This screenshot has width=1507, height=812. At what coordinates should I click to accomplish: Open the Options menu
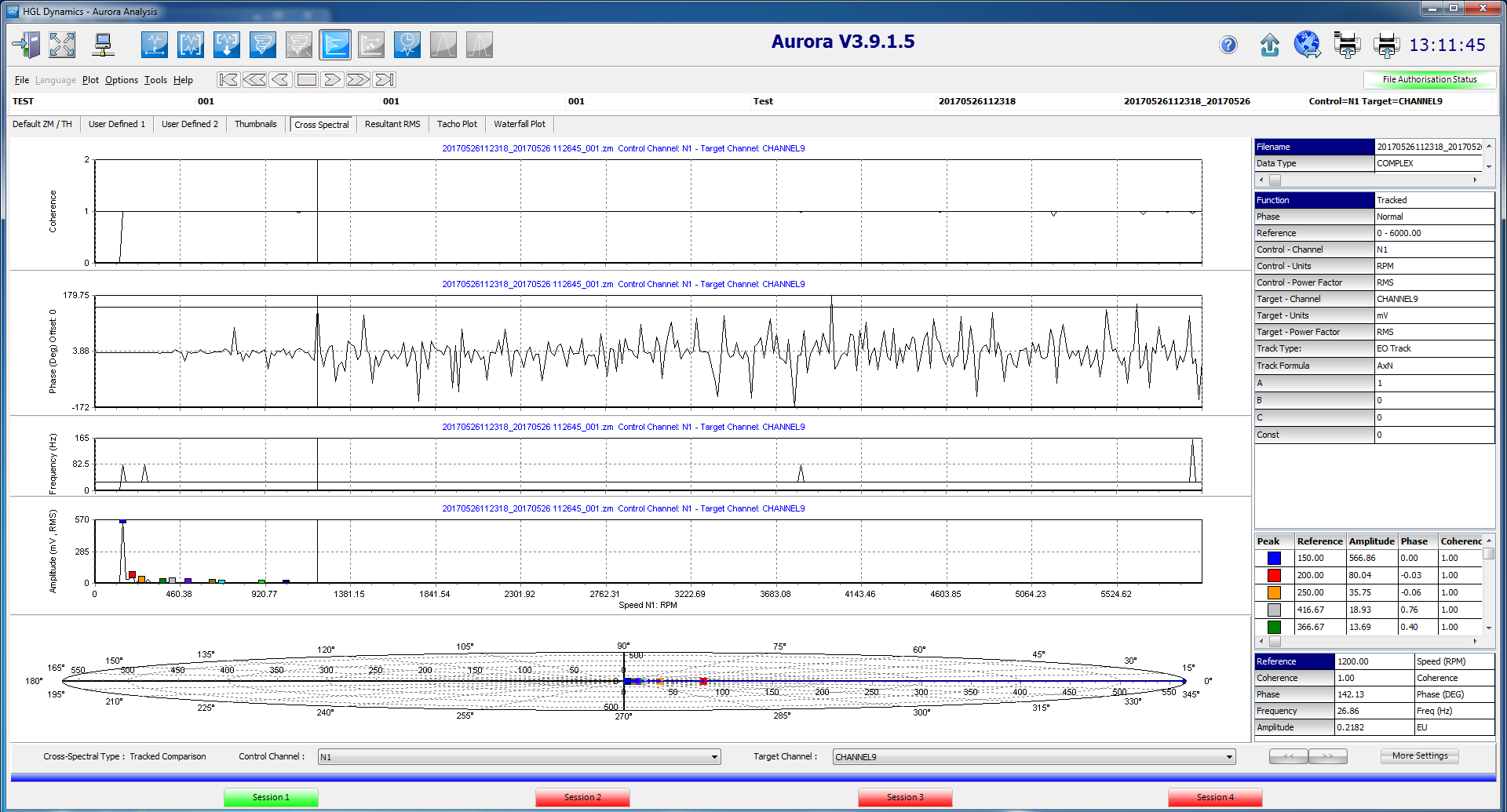(x=121, y=80)
